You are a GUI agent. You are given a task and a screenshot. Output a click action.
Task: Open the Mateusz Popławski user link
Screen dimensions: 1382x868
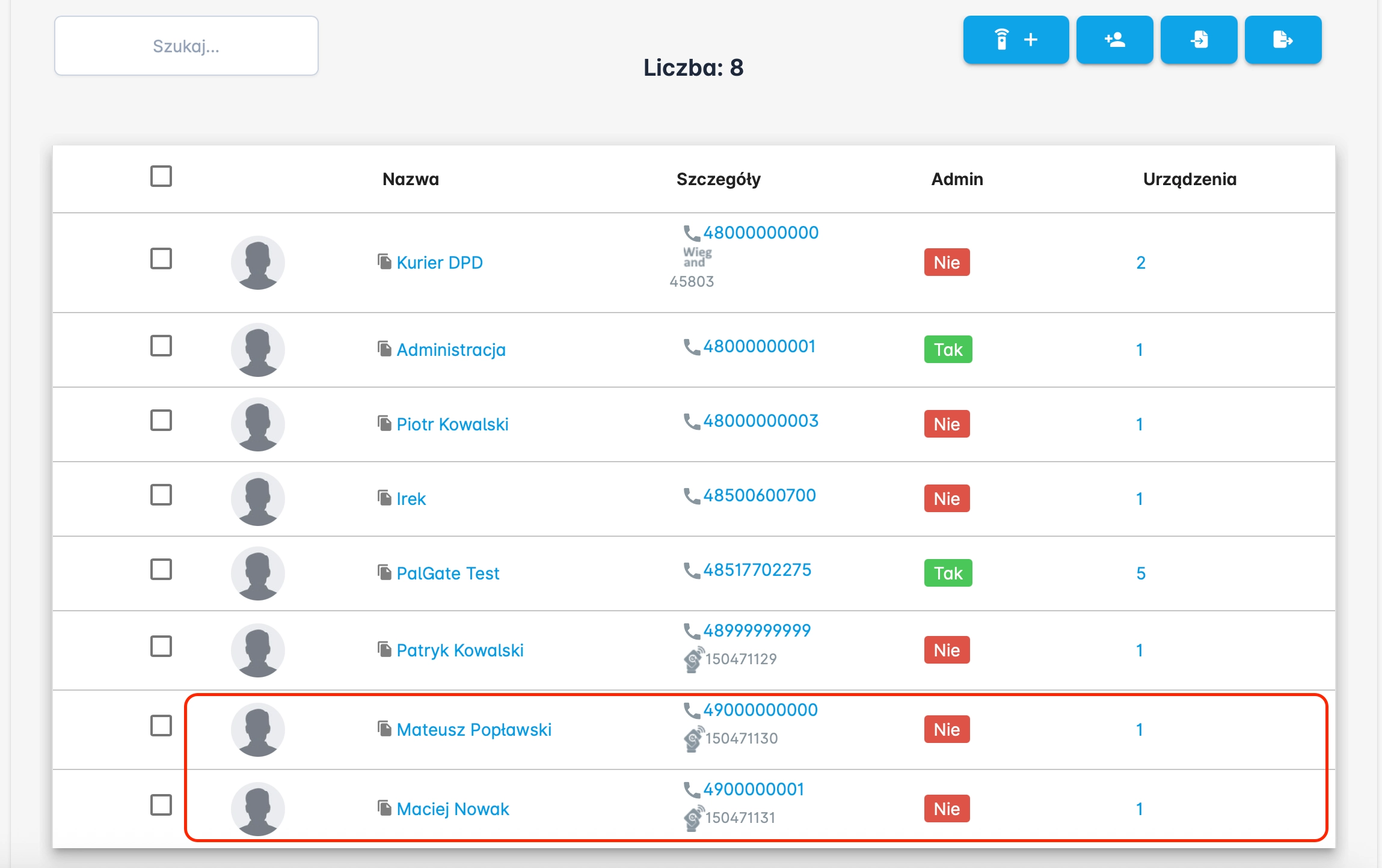pos(474,730)
